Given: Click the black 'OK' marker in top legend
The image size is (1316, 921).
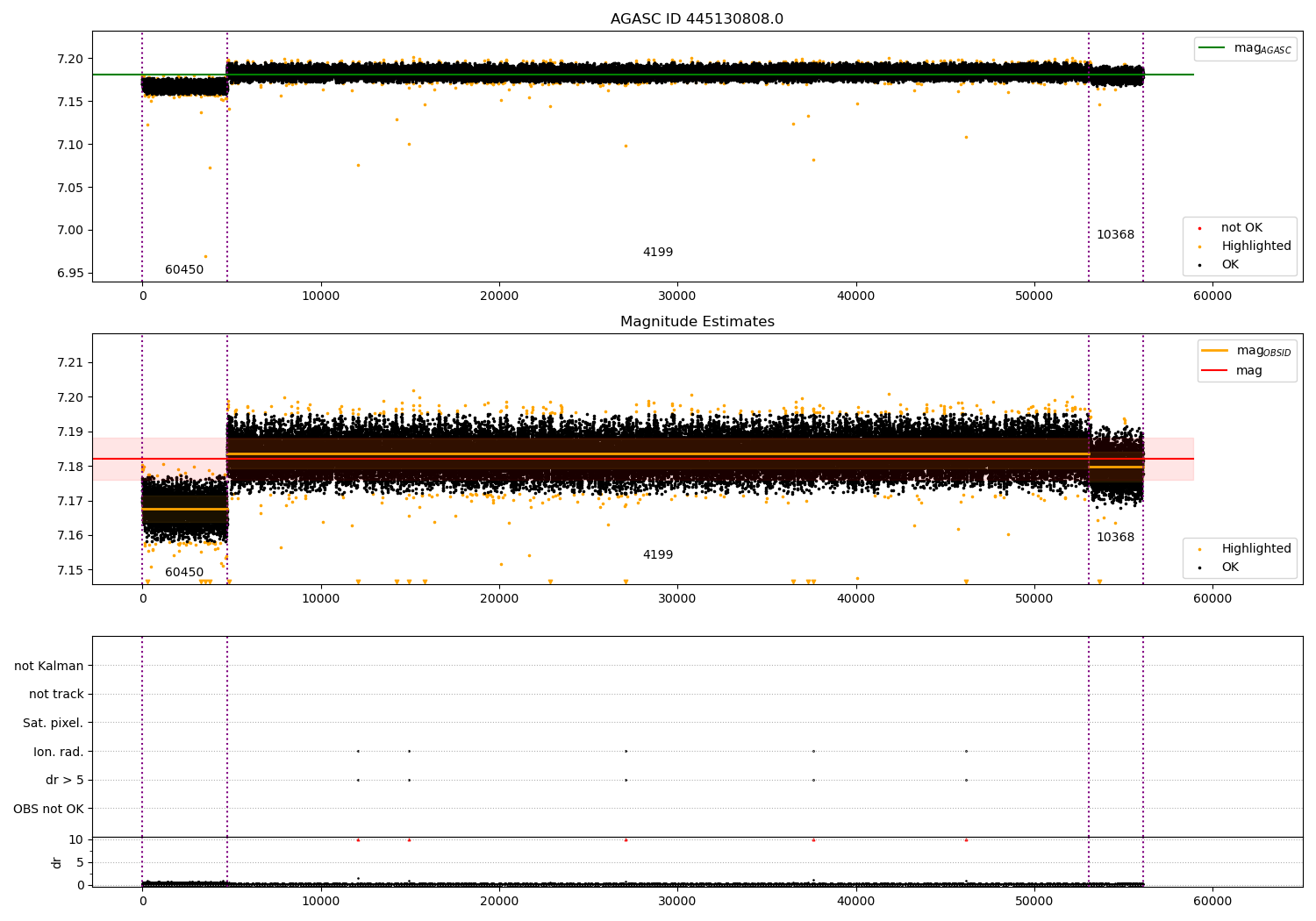Looking at the screenshot, I should point(1199,265).
